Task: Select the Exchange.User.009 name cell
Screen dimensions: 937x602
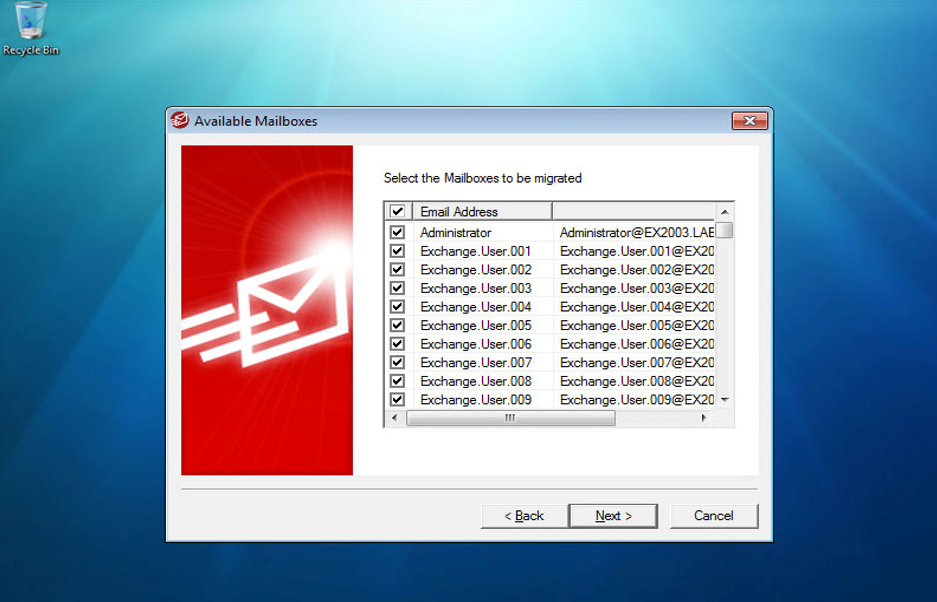Action: pos(483,399)
